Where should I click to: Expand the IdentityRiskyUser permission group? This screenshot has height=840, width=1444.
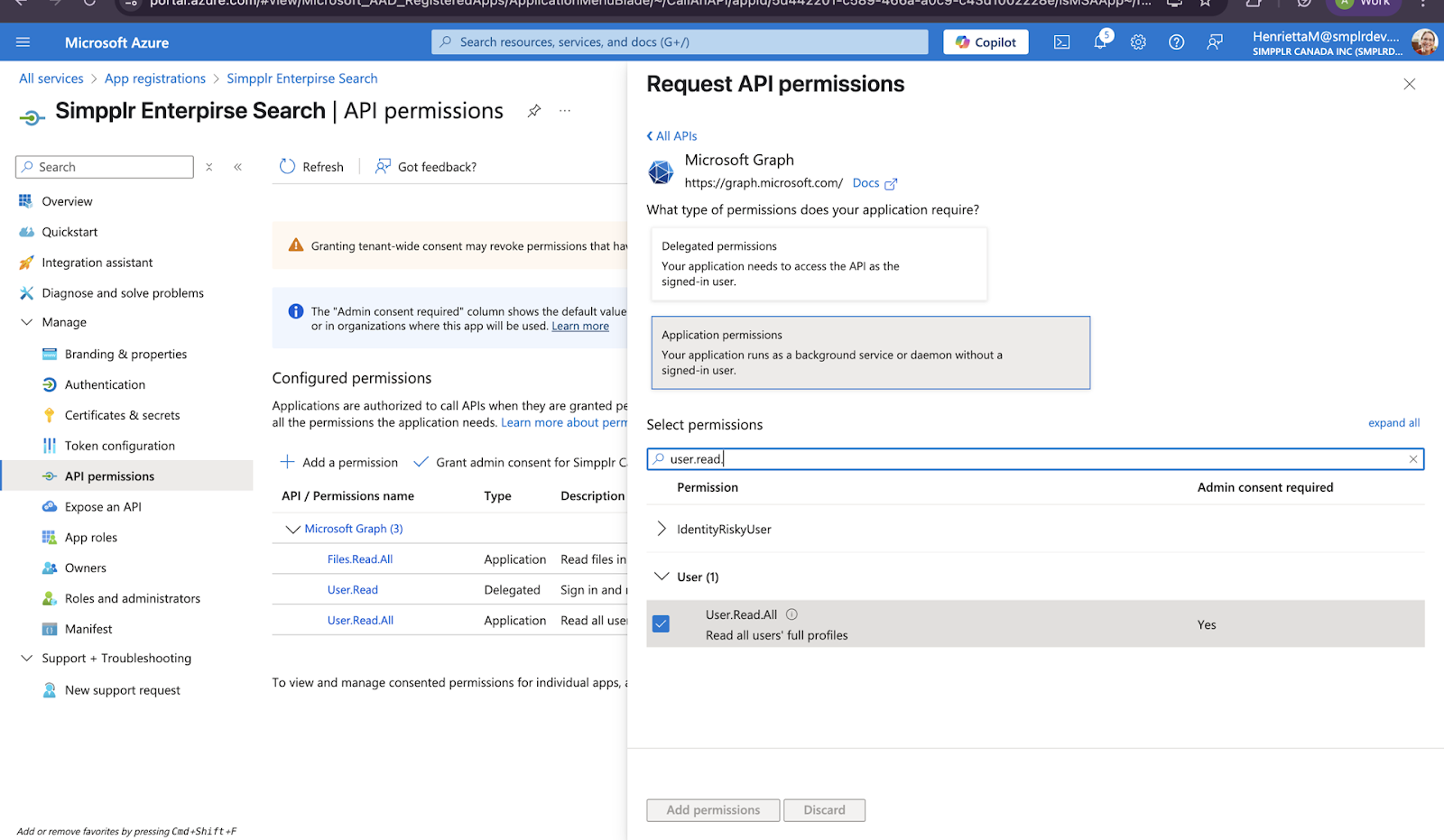662,529
